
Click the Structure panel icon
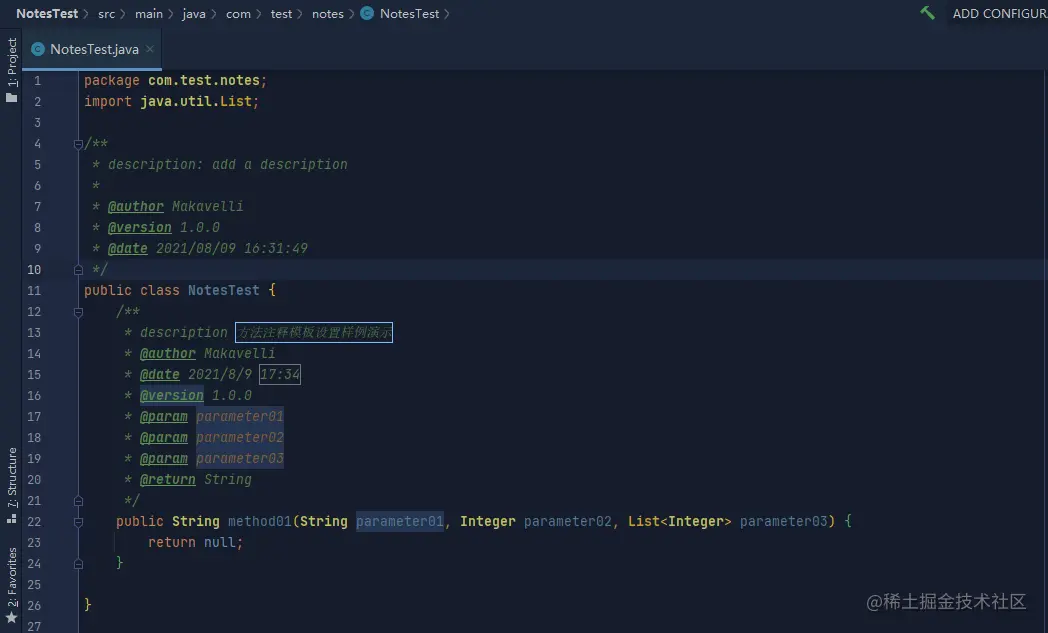(11, 517)
